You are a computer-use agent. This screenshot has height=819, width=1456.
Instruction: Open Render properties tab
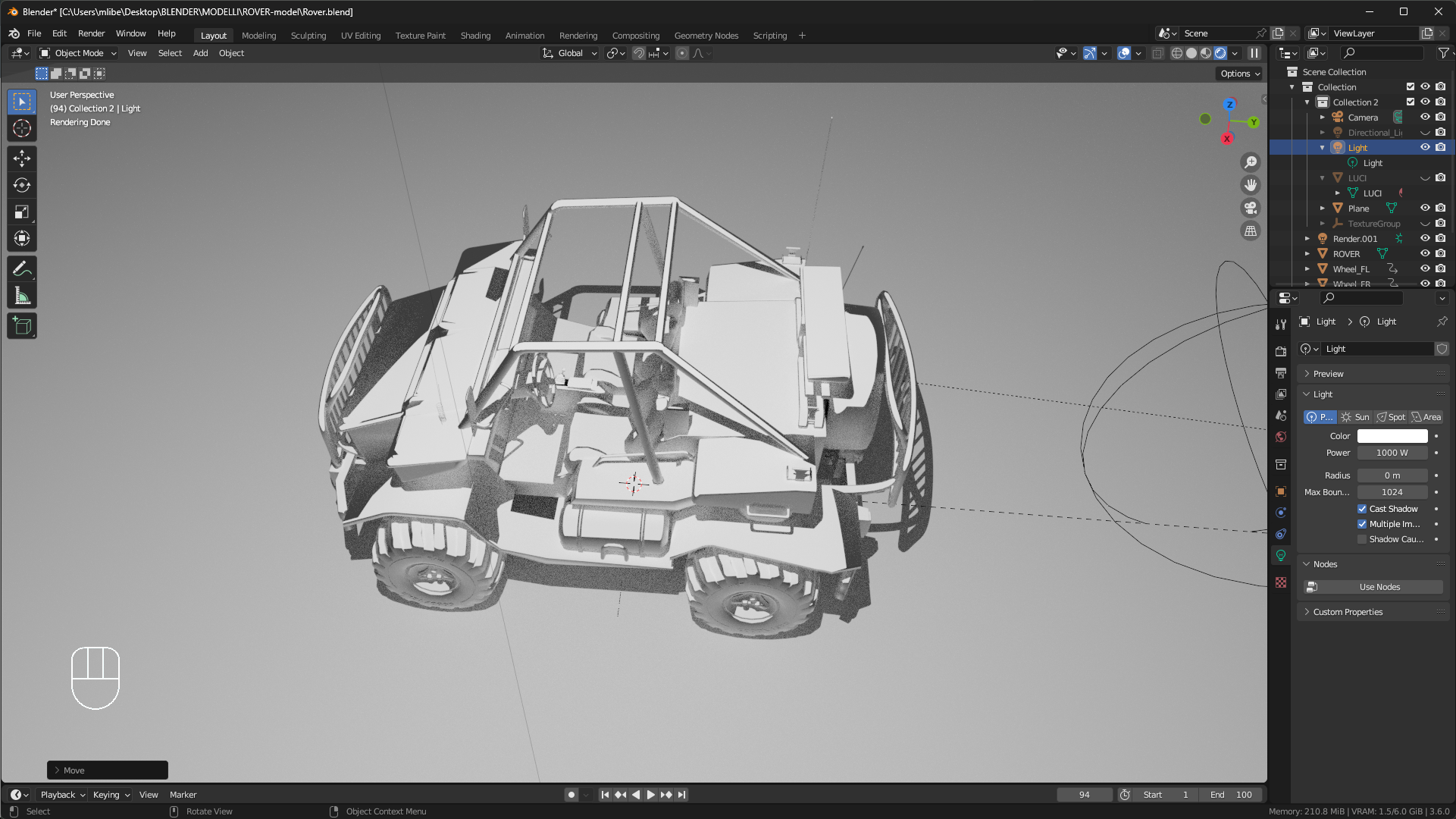pos(1281,351)
